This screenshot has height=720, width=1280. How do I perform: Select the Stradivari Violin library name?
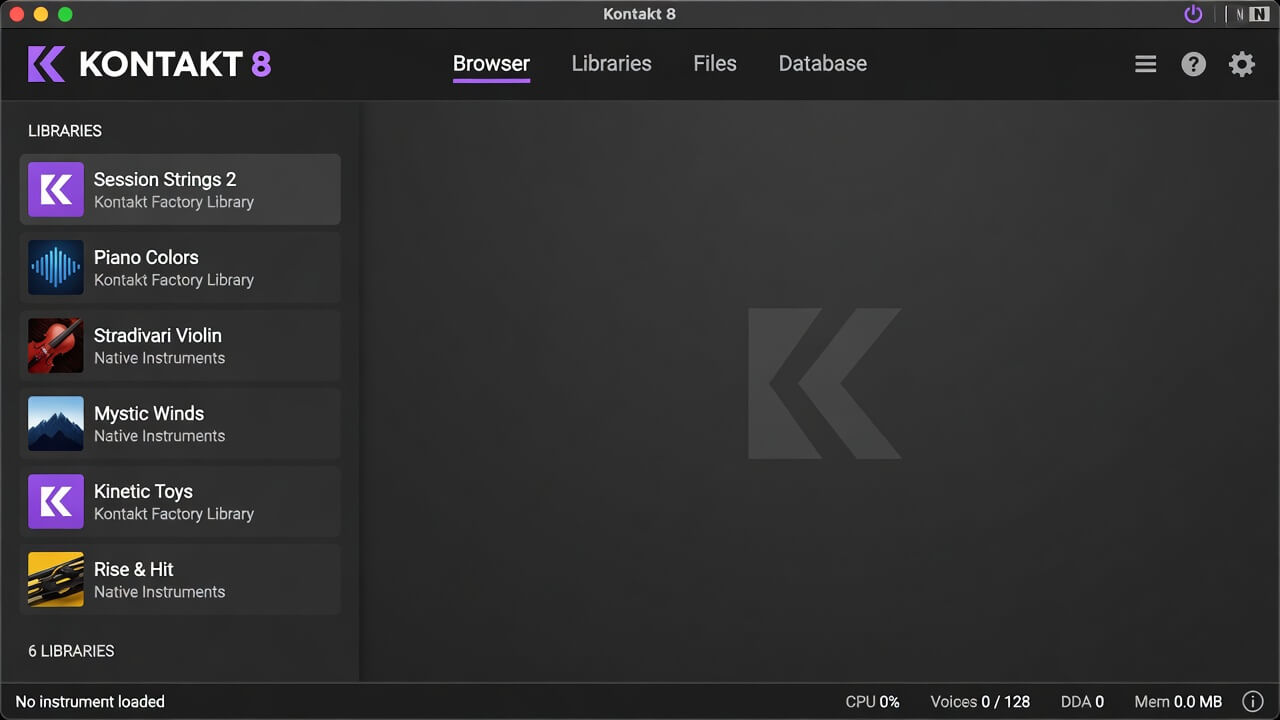click(x=158, y=335)
